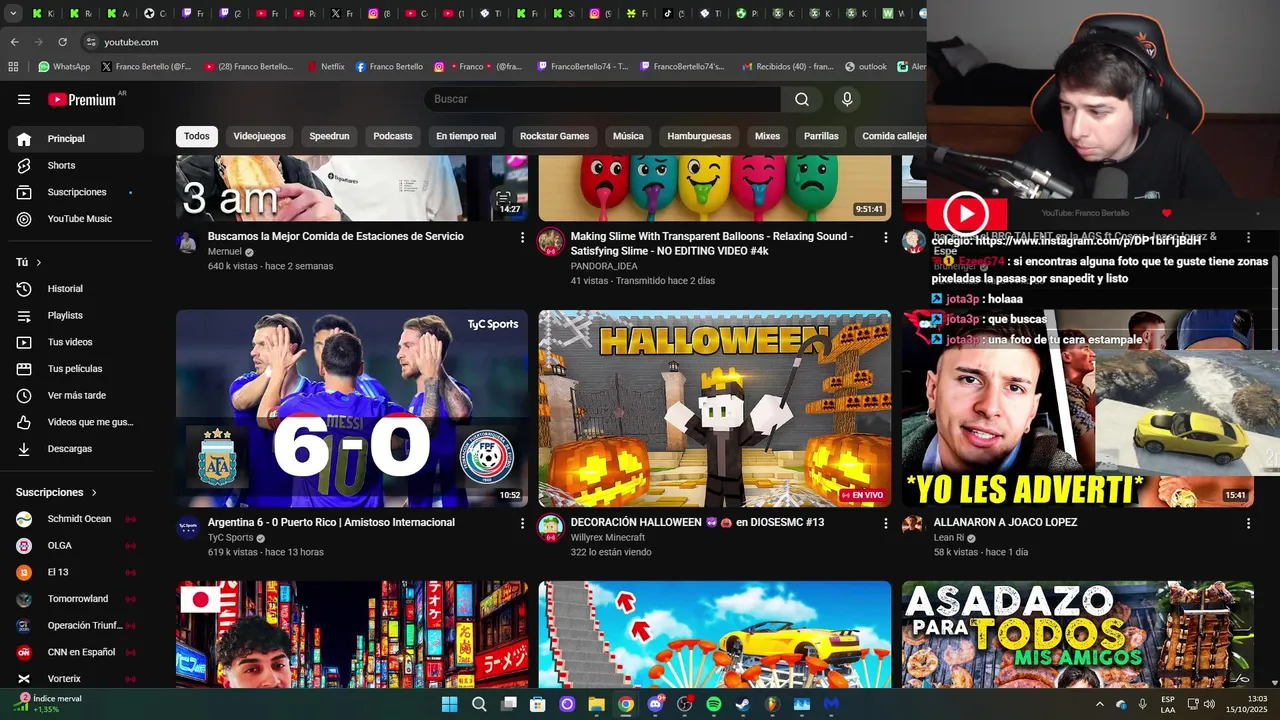Screen dimensions: 1280x720
Task: Open Suscripciones in the sidebar
Action: (76, 192)
